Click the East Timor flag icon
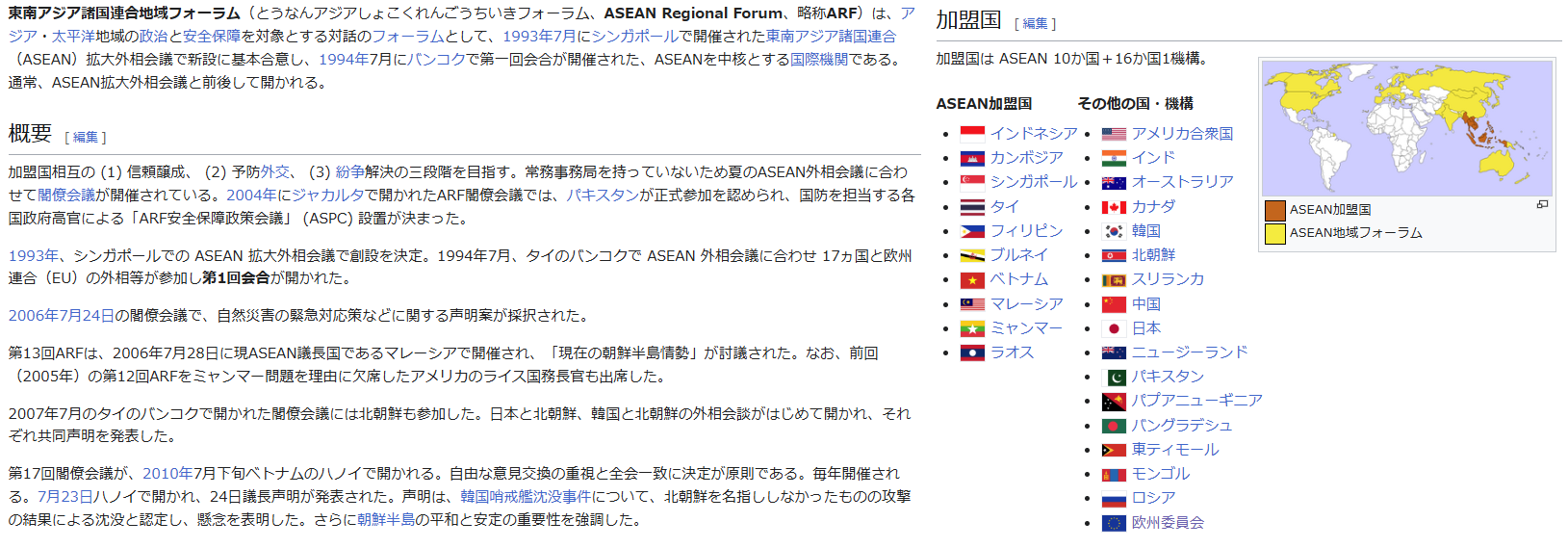Viewport: 1568px width, 548px height. pyautogui.click(x=1114, y=450)
